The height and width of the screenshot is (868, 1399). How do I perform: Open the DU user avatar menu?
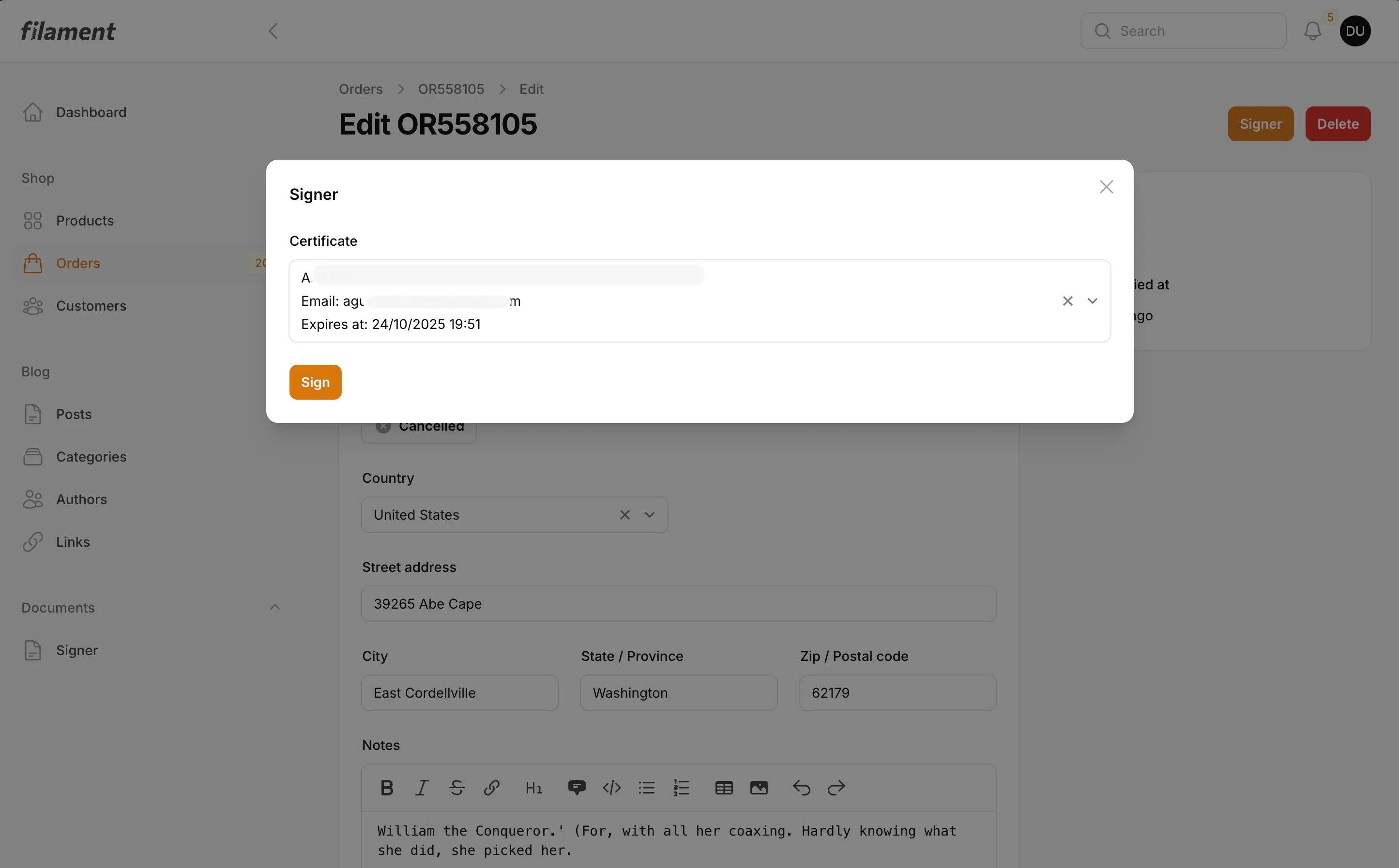point(1355,31)
